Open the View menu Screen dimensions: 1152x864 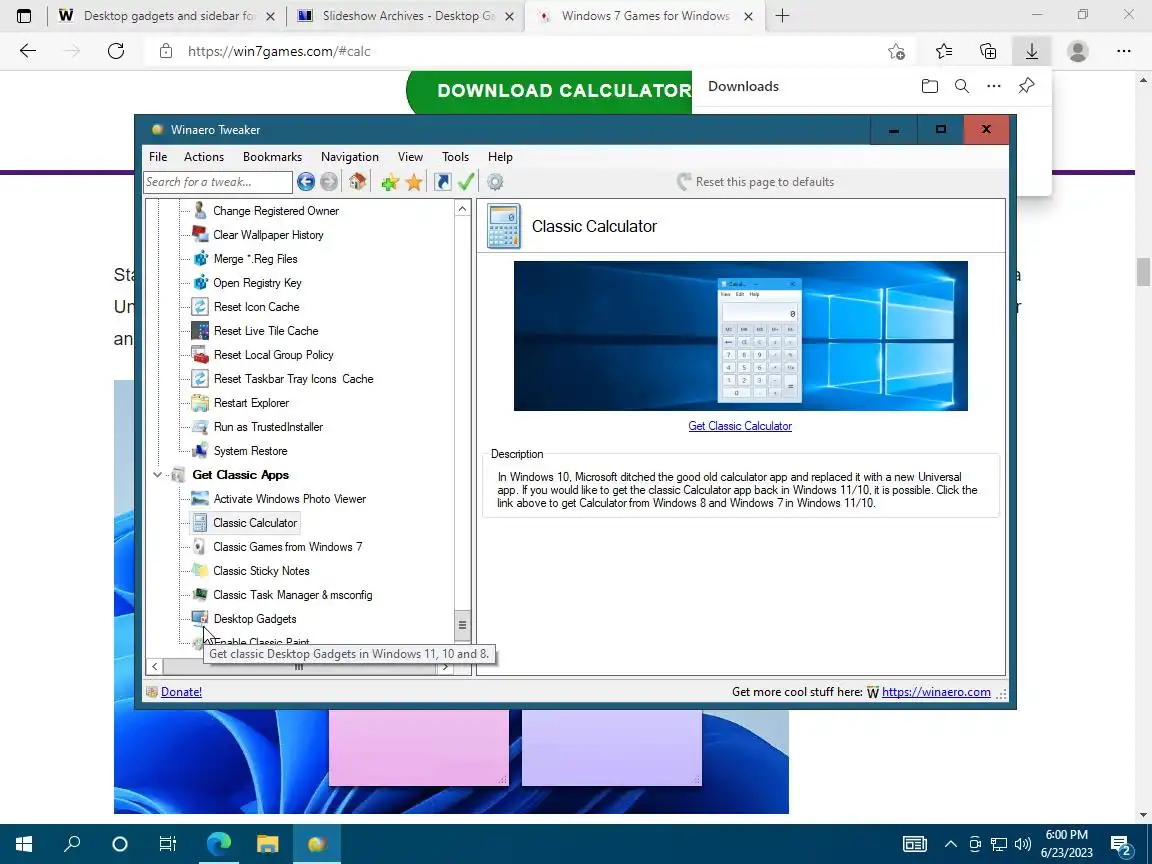click(410, 156)
